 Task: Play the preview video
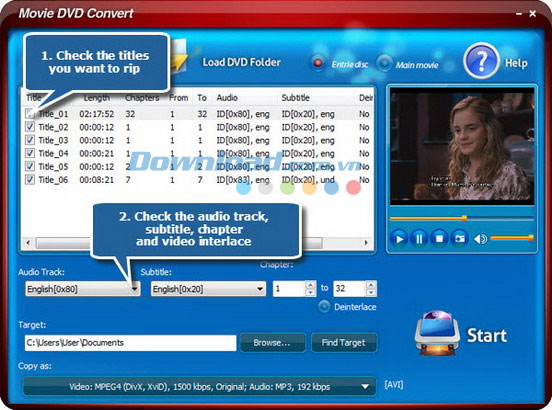coord(399,239)
